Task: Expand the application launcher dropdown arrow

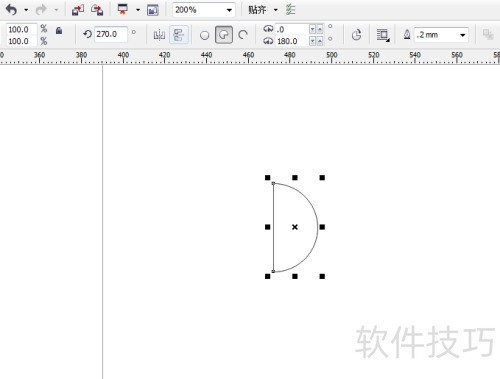Action: pyautogui.click(x=138, y=10)
